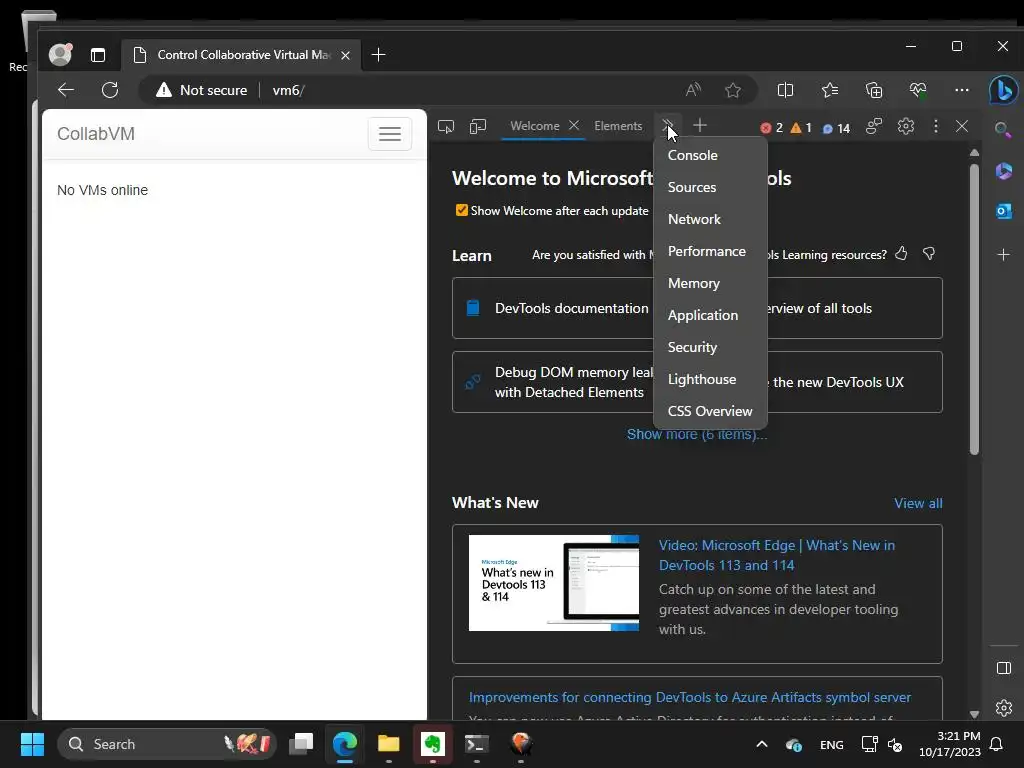Choose Network in the dropdown list
The width and height of the screenshot is (1024, 768).
tap(711, 219)
